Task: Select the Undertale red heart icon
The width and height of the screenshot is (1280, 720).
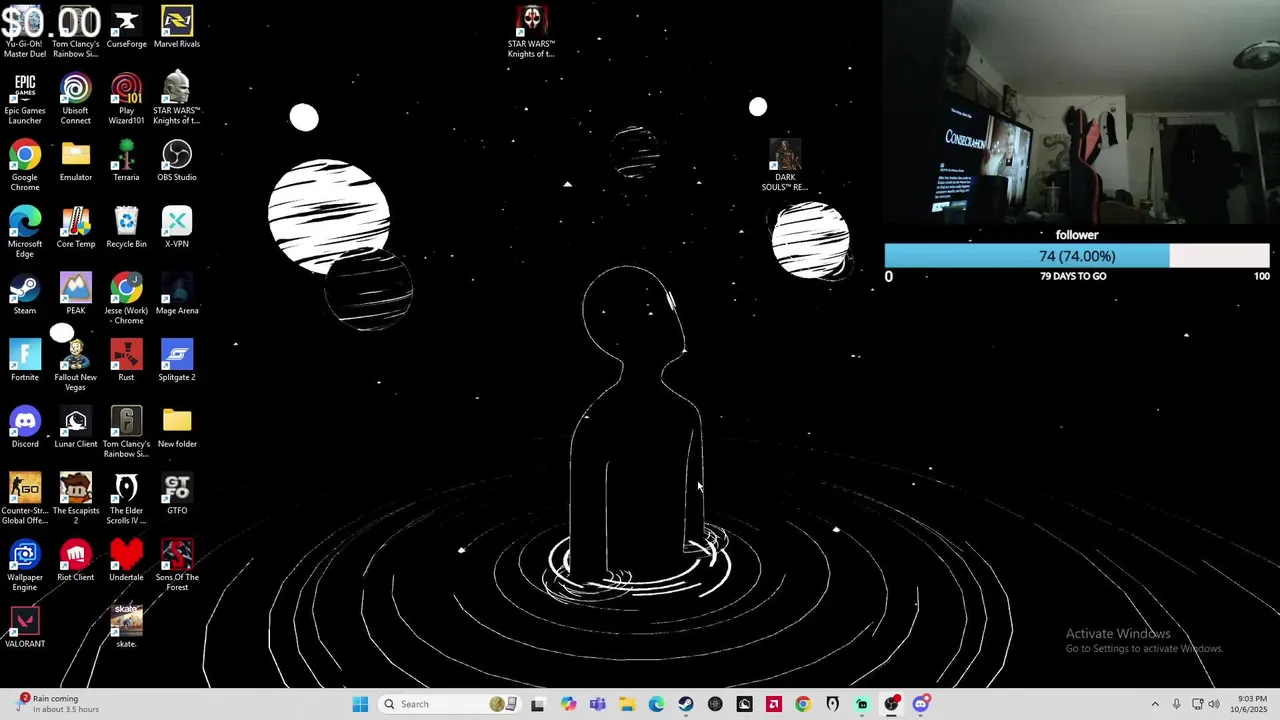Action: point(126,561)
